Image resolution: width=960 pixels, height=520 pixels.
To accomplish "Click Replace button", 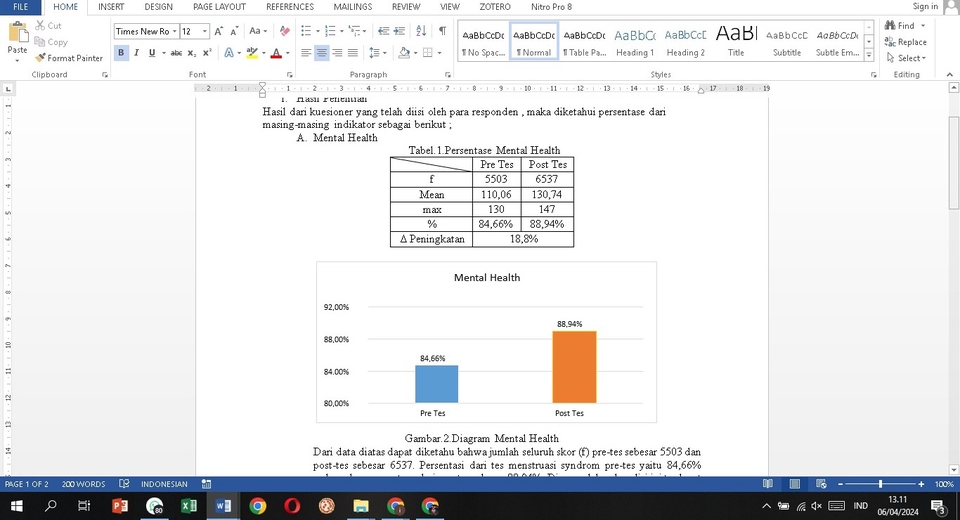I will 906,42.
